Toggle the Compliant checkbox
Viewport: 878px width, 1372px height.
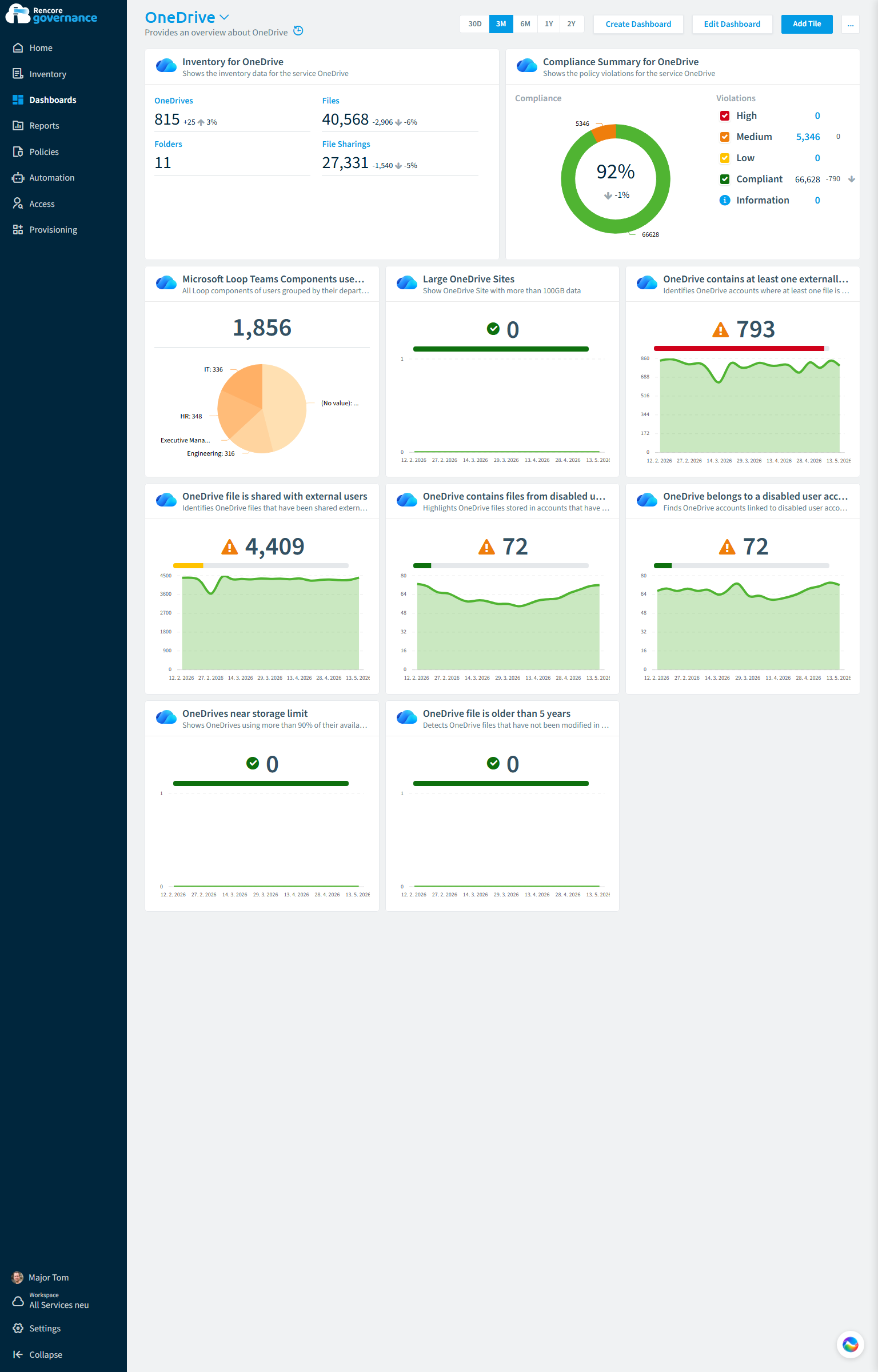click(725, 179)
